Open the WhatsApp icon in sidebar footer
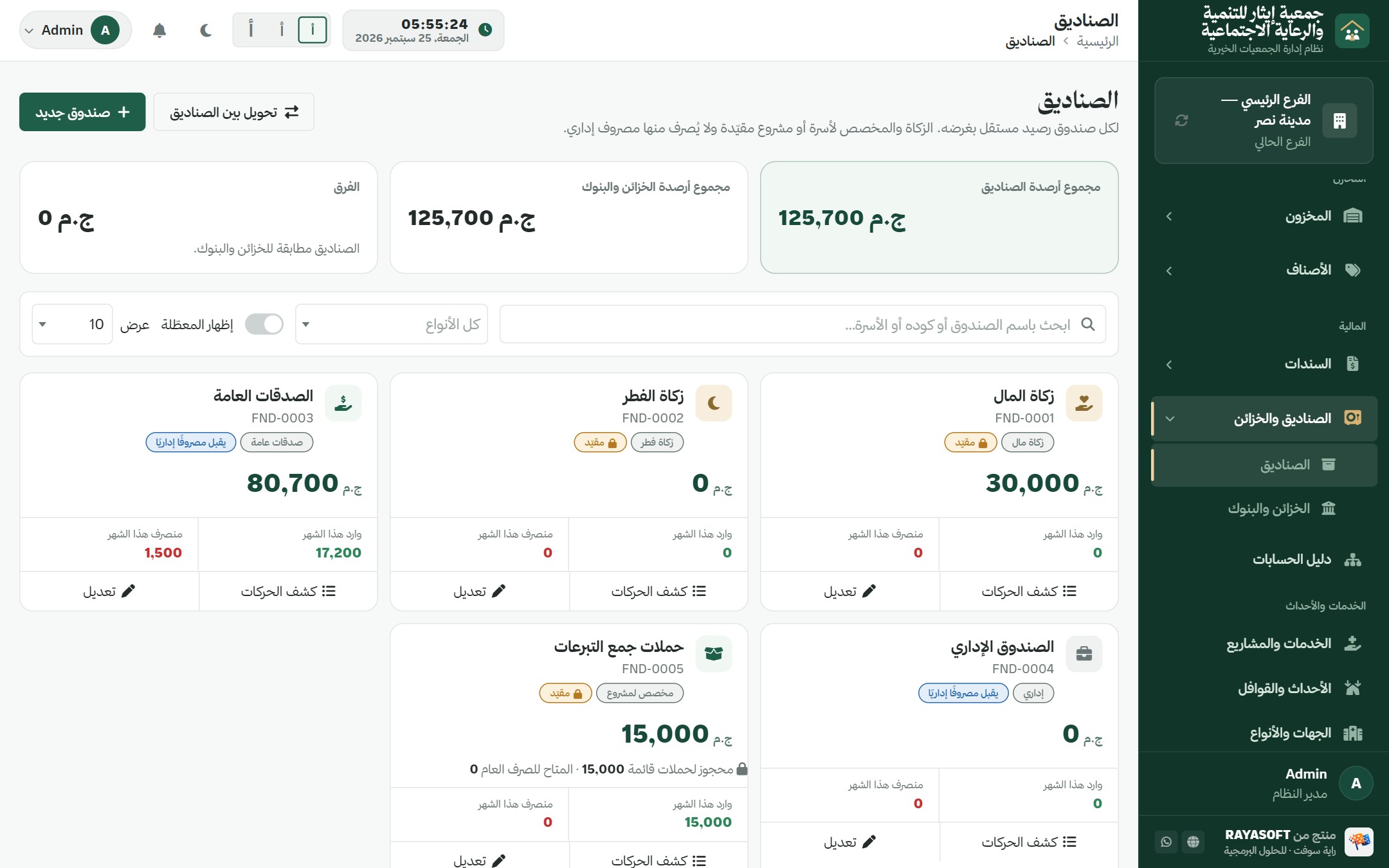The height and width of the screenshot is (868, 1389). [x=1166, y=842]
